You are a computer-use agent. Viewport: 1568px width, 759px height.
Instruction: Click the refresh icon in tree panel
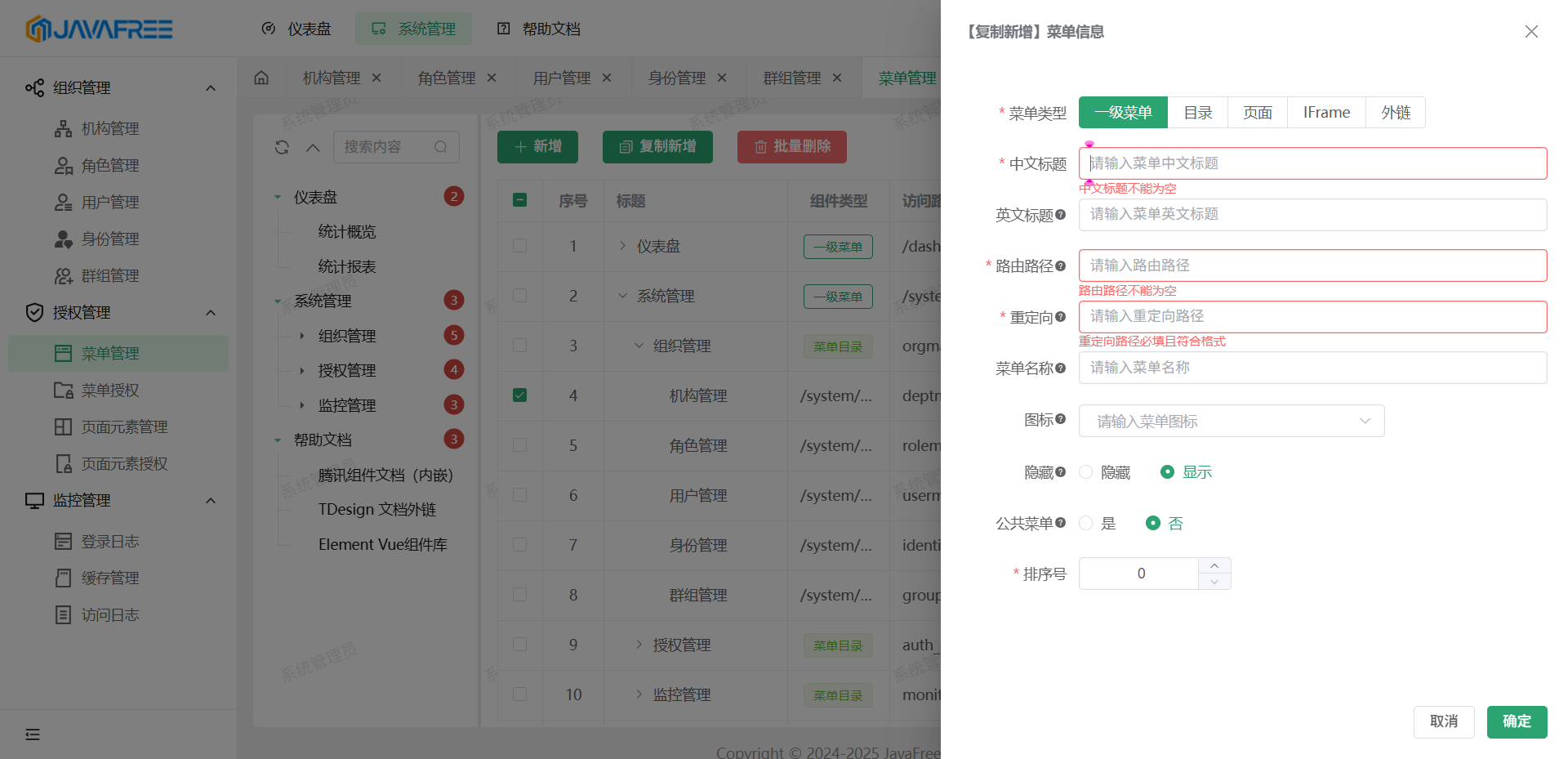[x=282, y=147]
